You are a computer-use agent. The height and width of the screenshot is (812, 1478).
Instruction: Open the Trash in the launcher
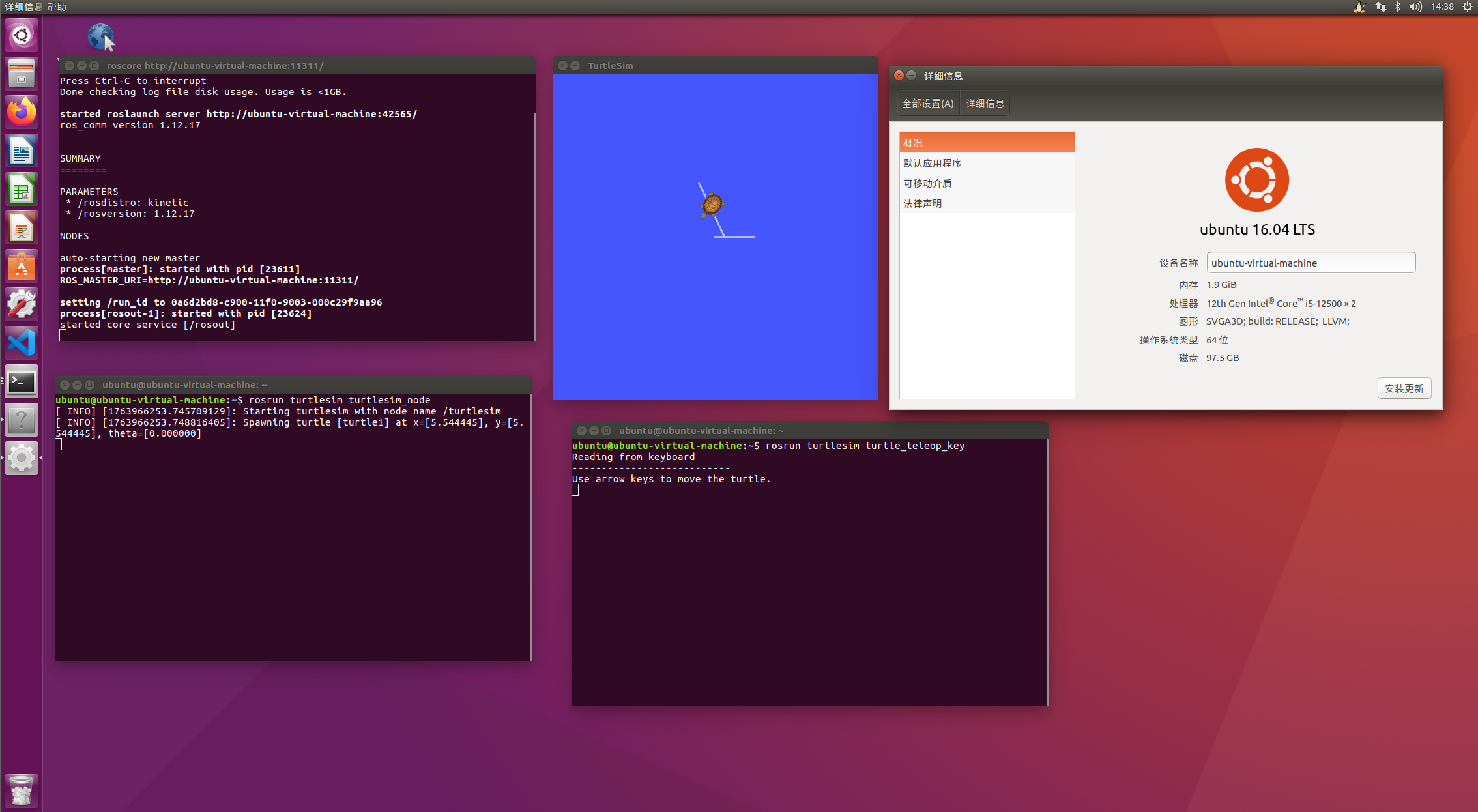pyautogui.click(x=22, y=790)
